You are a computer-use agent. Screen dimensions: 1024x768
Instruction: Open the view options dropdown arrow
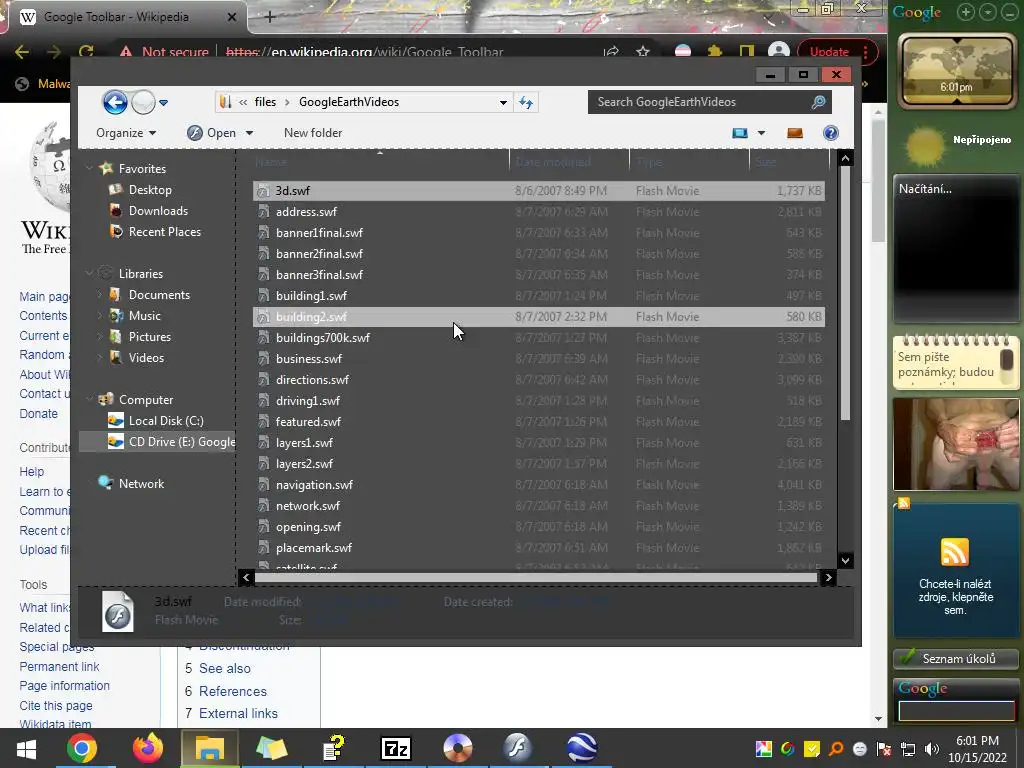[x=761, y=133]
